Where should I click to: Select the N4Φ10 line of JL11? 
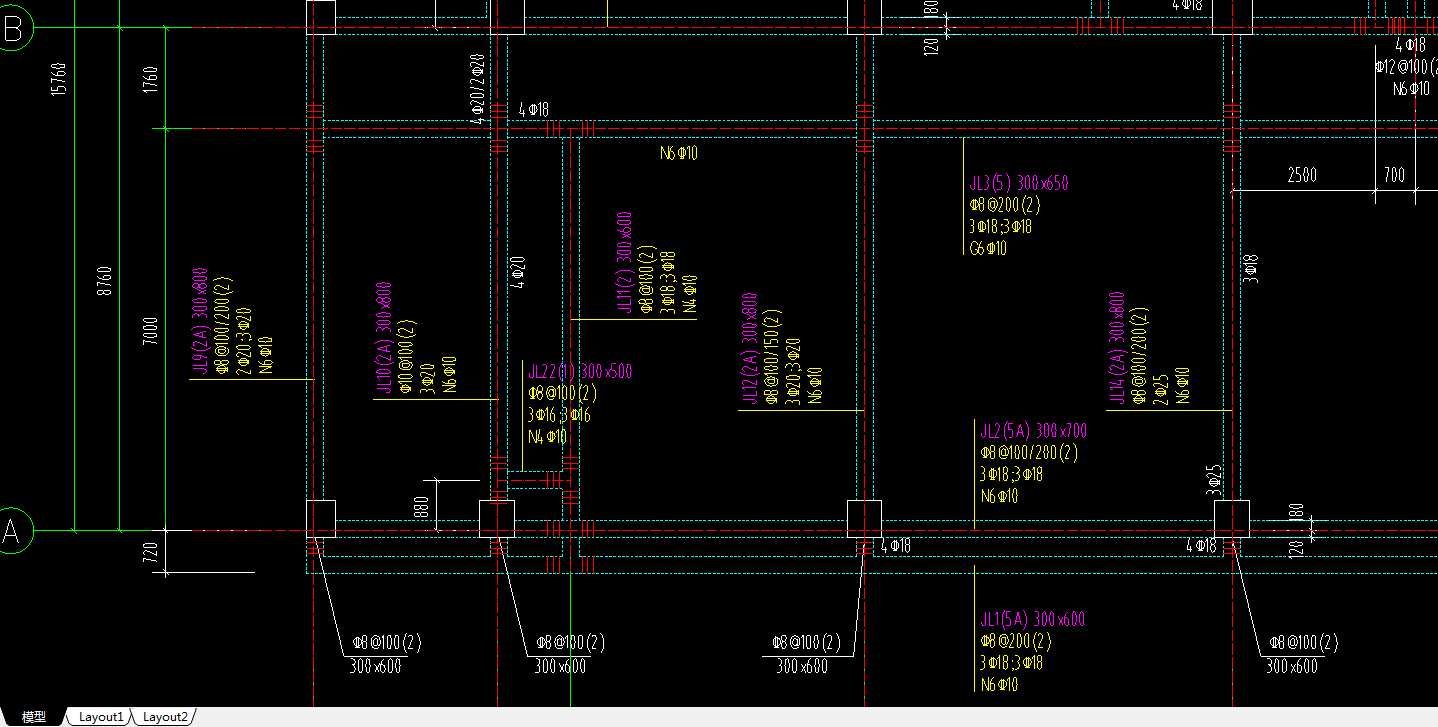pos(690,294)
